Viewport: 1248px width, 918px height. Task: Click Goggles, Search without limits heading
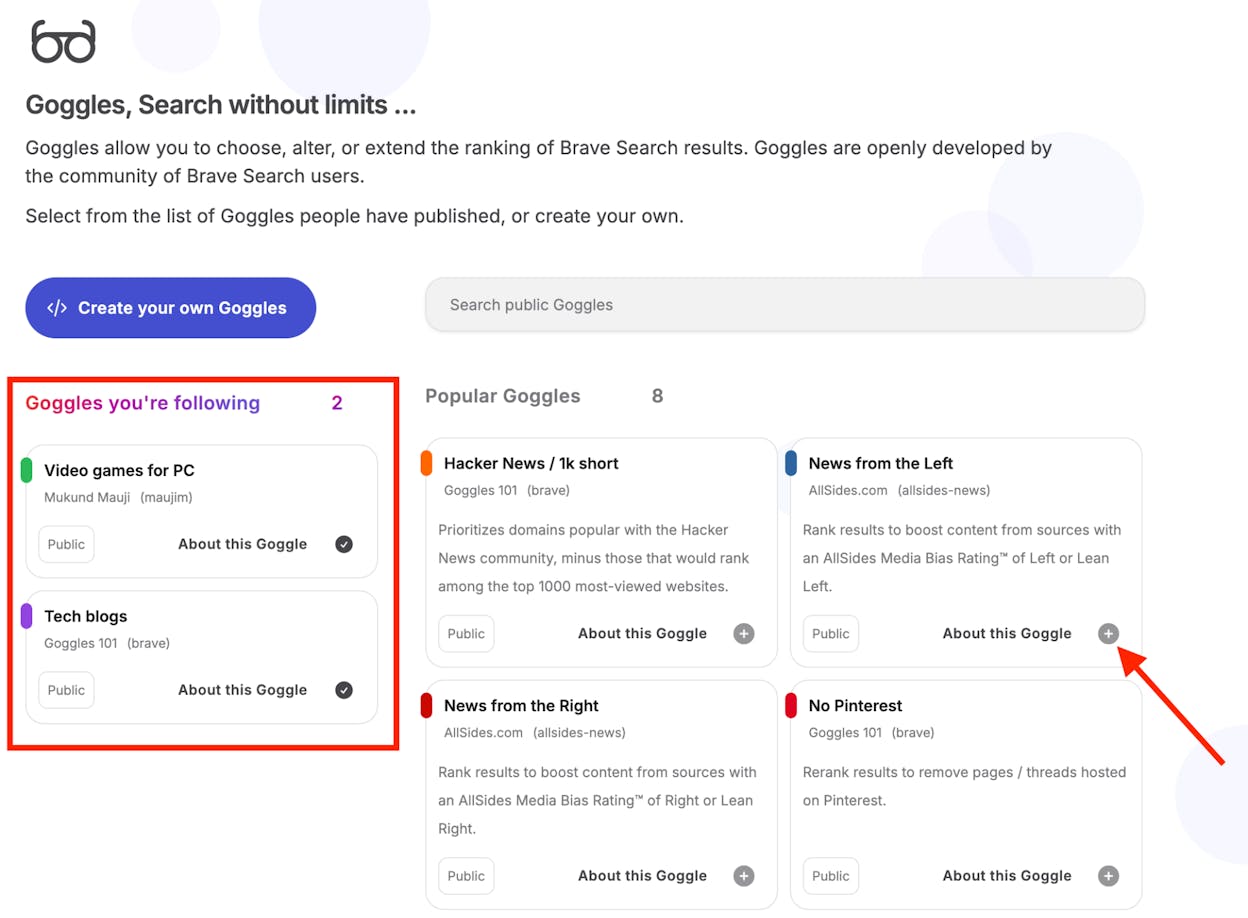(x=221, y=104)
